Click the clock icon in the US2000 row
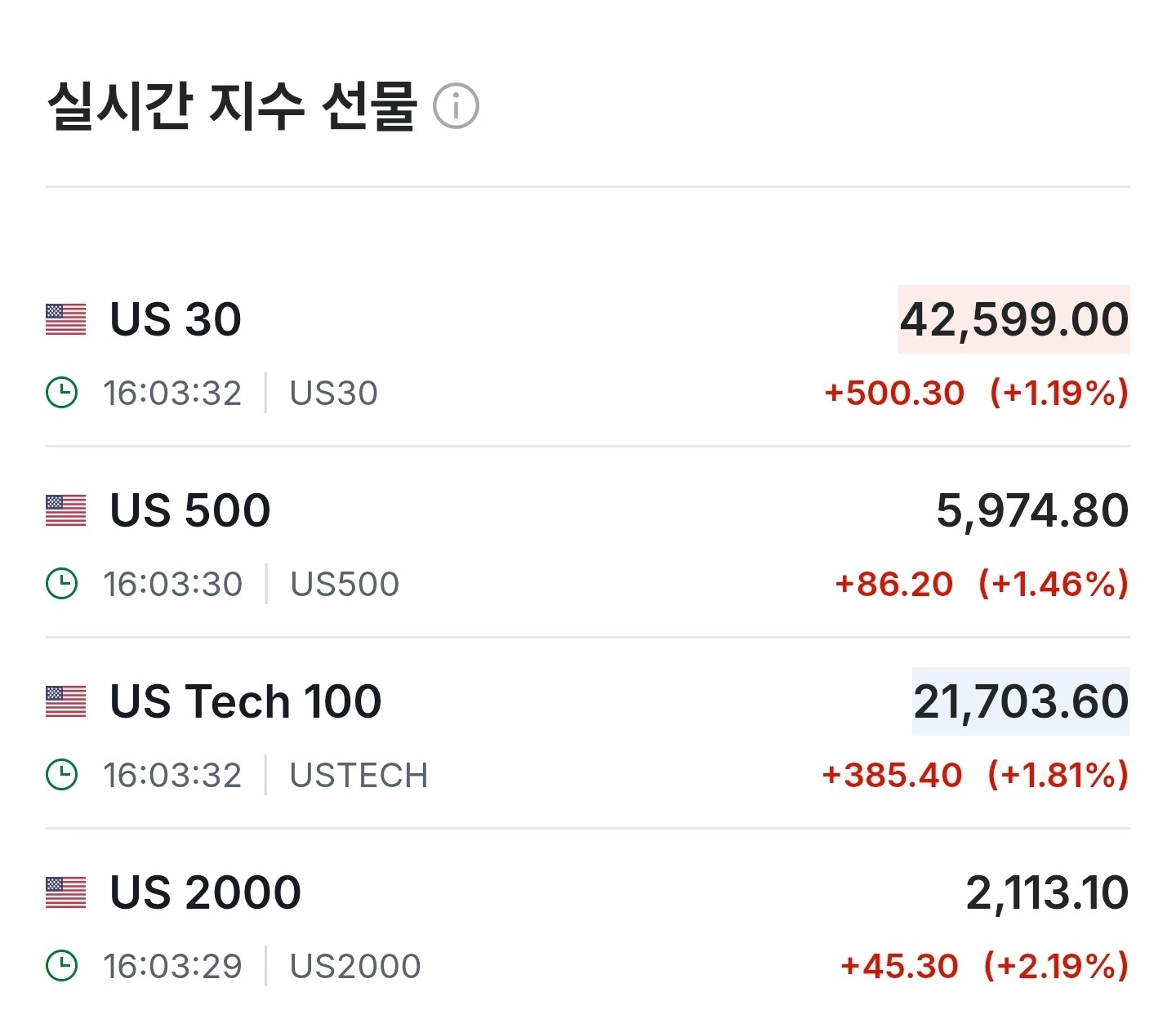Viewport: 1176px width, 1010px height. tap(62, 966)
